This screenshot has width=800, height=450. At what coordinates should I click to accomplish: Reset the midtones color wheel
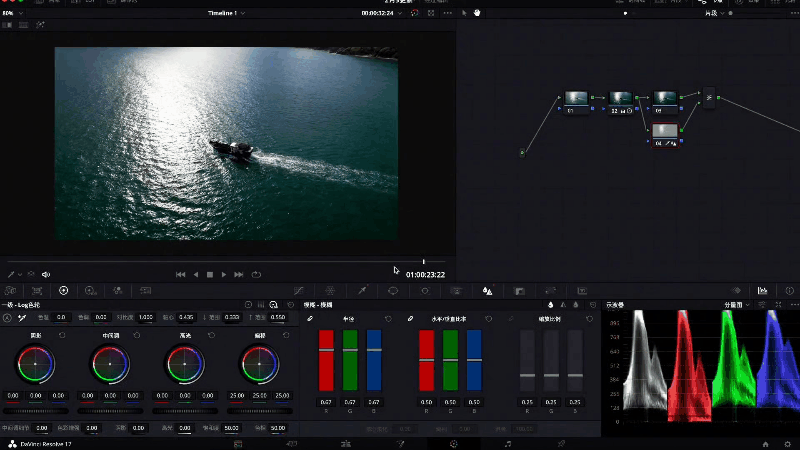click(137, 335)
